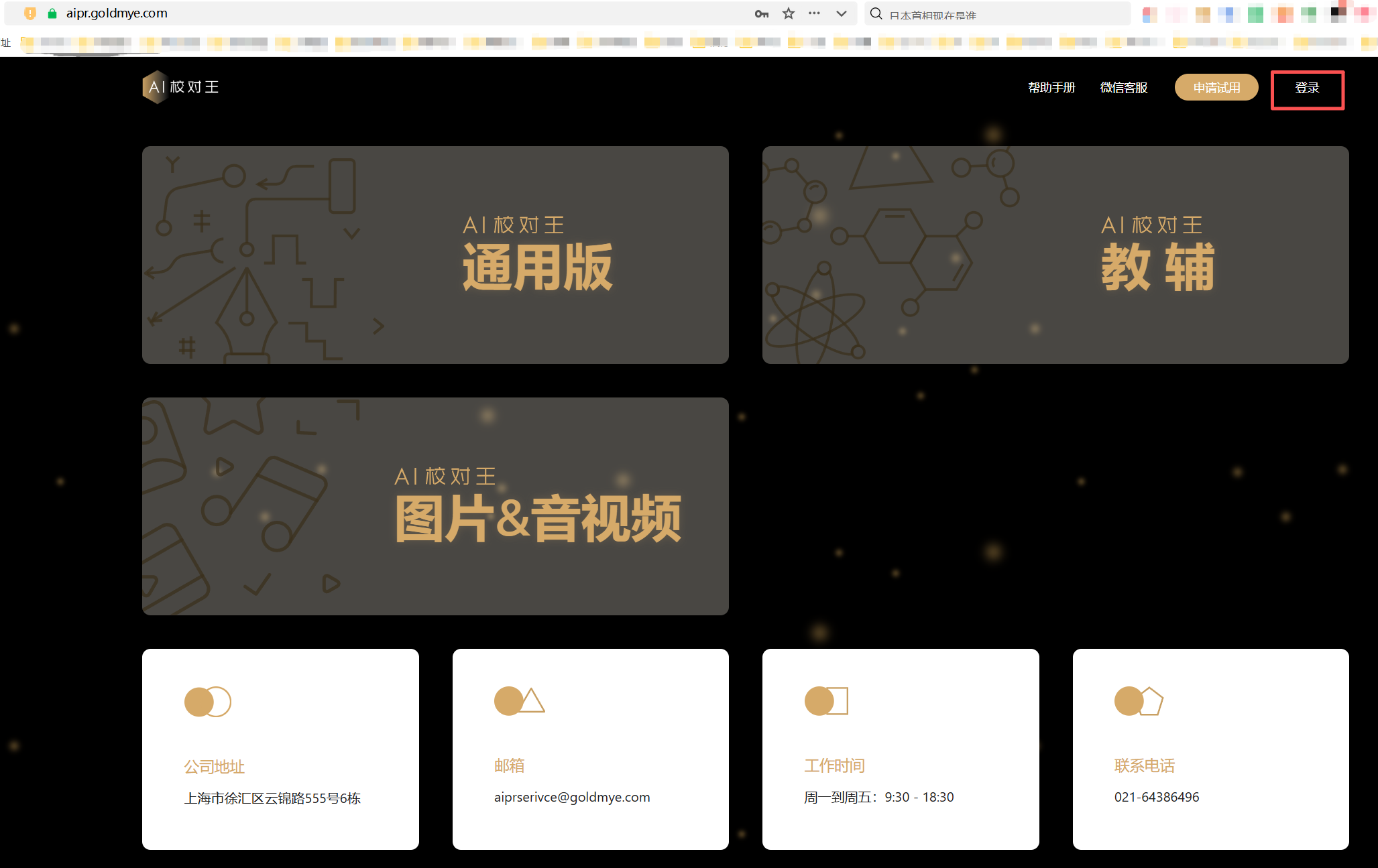This screenshot has width=1378, height=868.
Task: Click the bookmark star icon
Action: coord(789,13)
